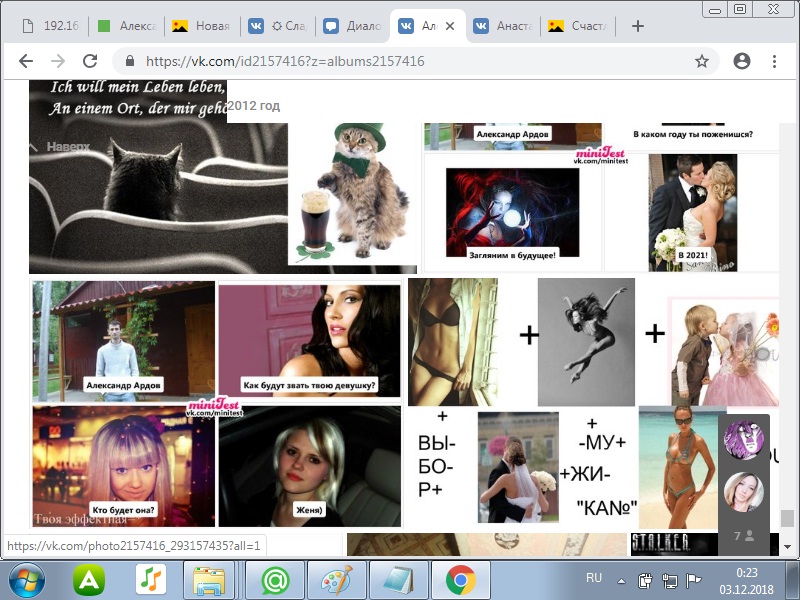The height and width of the screenshot is (600, 800).
Task: Switch to the Счастл tab
Action: click(579, 26)
